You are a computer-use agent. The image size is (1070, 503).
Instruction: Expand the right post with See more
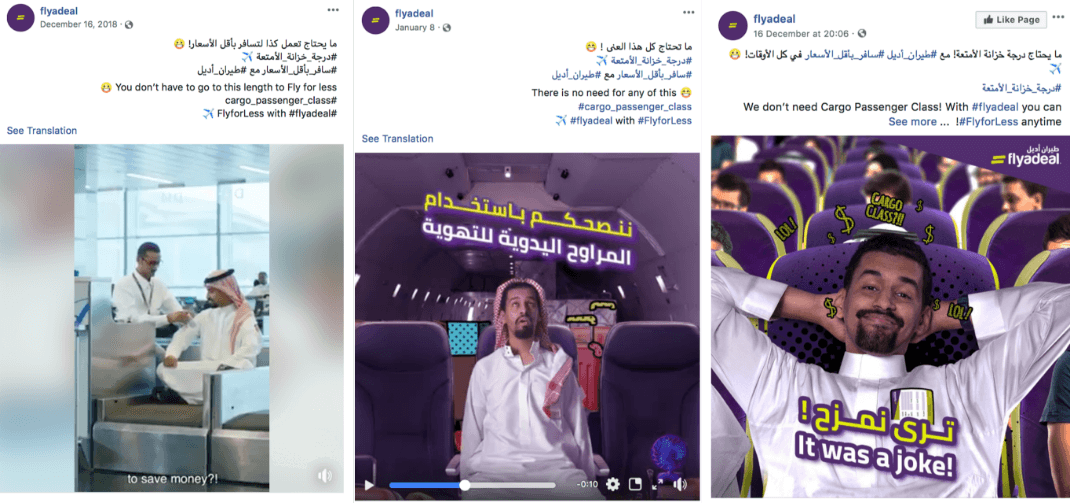[912, 121]
